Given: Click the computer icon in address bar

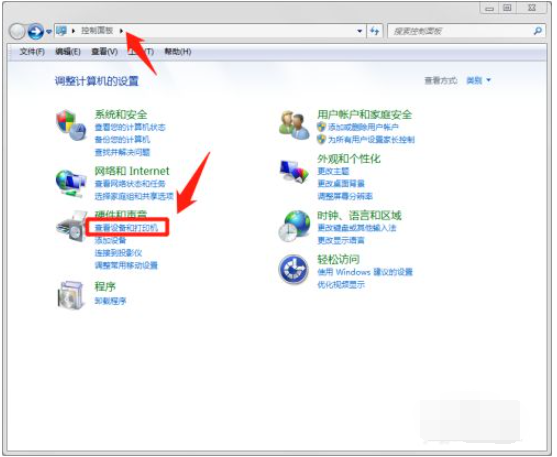Looking at the screenshot, I should coord(61,31).
